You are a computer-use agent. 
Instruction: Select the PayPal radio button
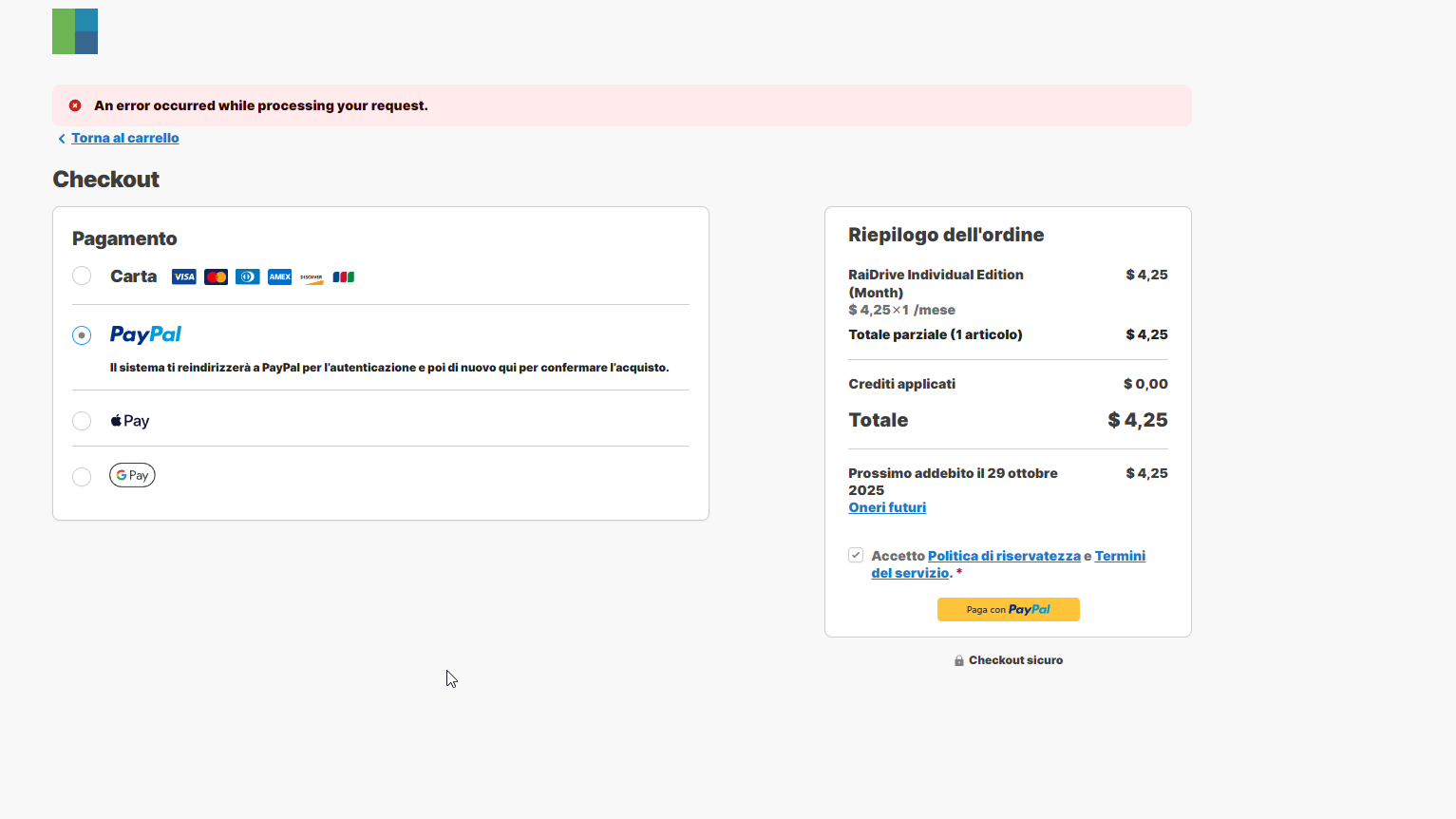click(82, 335)
